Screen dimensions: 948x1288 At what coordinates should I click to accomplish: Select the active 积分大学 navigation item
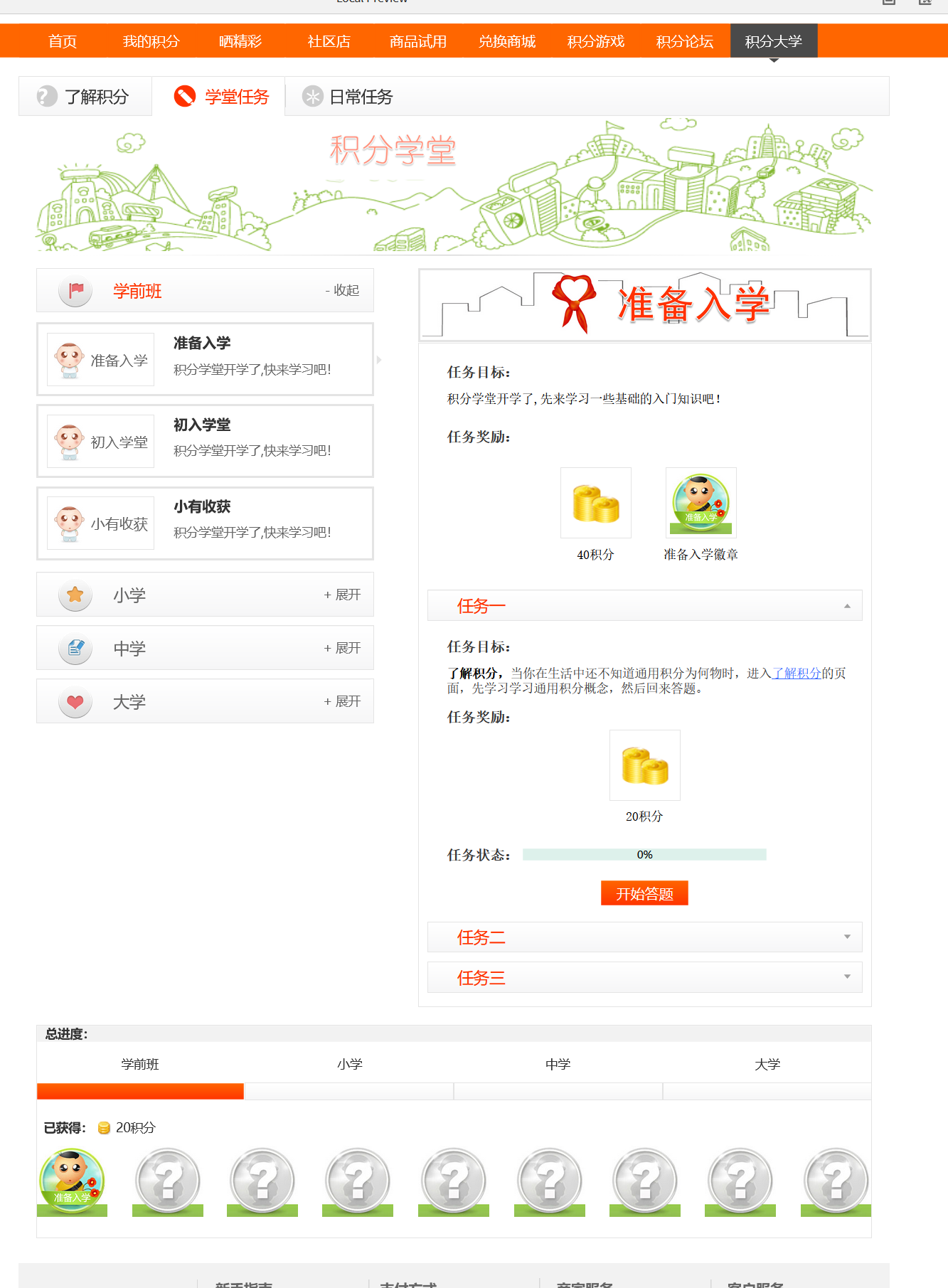[774, 41]
